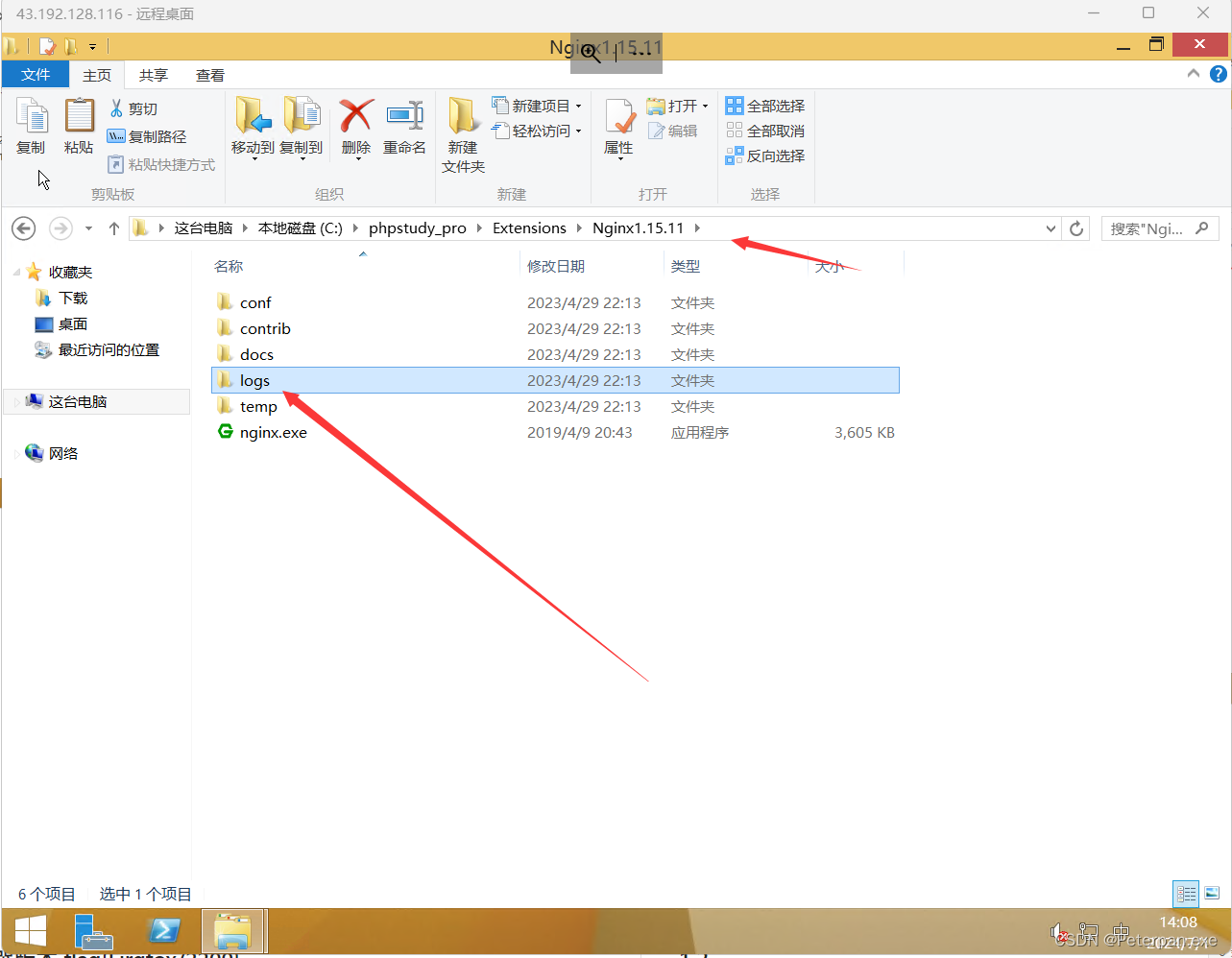The width and height of the screenshot is (1232, 958).
Task: Click the Cut (剪切) scissors icon
Action: [x=117, y=108]
